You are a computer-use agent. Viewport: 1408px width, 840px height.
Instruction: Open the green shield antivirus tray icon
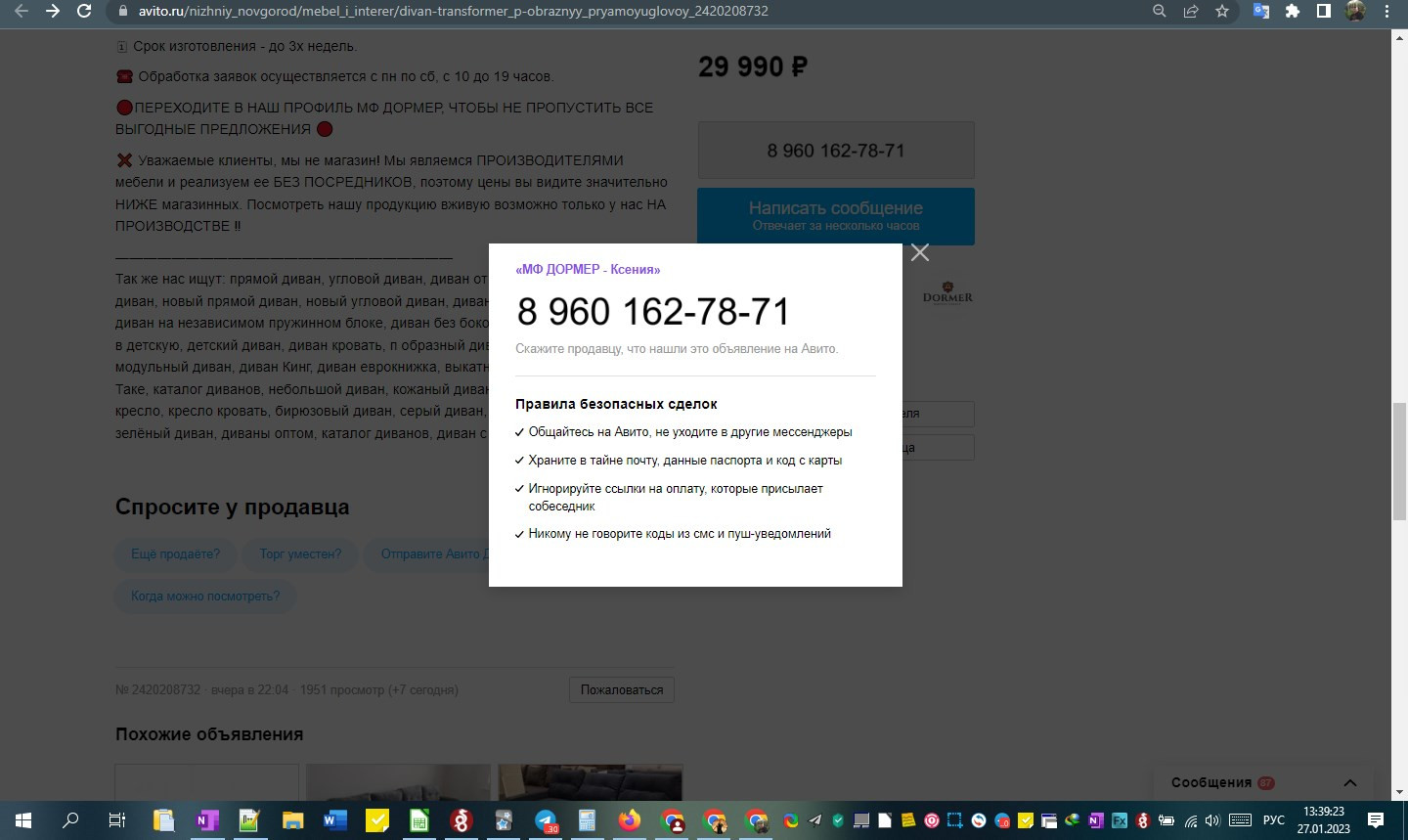click(838, 820)
